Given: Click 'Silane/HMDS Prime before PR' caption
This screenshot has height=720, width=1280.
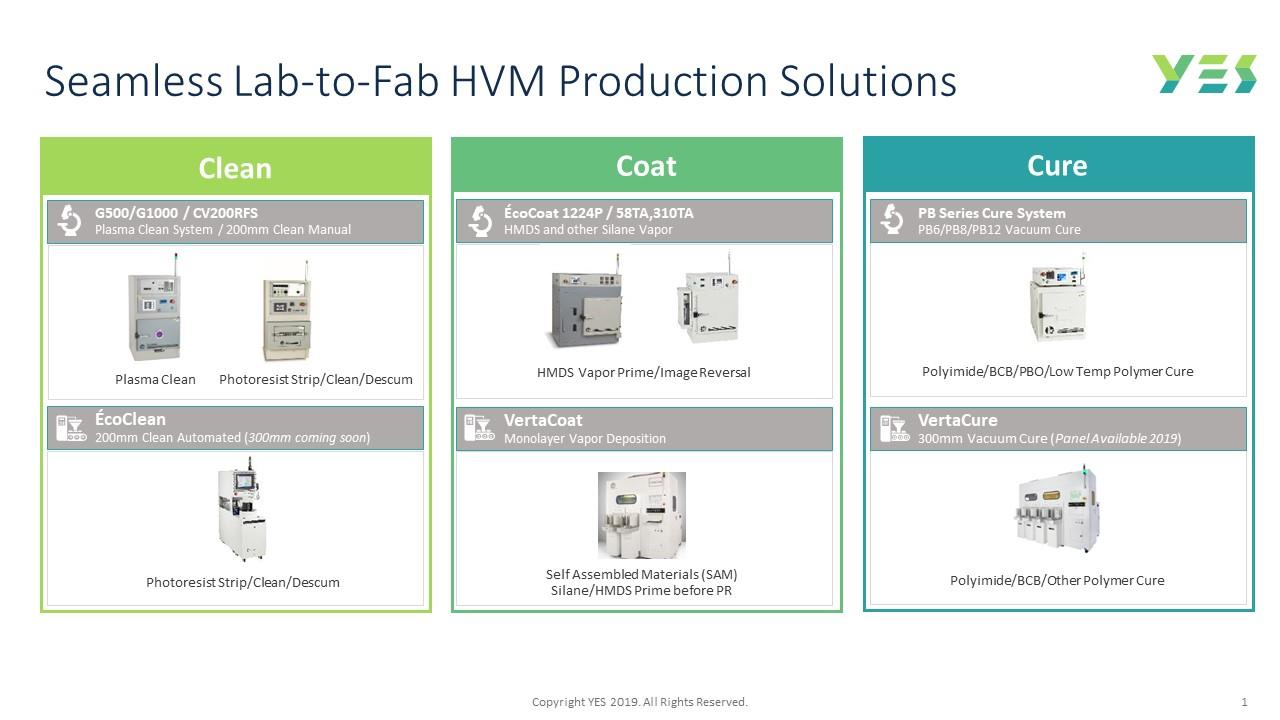Looking at the screenshot, I should click(x=641, y=590).
